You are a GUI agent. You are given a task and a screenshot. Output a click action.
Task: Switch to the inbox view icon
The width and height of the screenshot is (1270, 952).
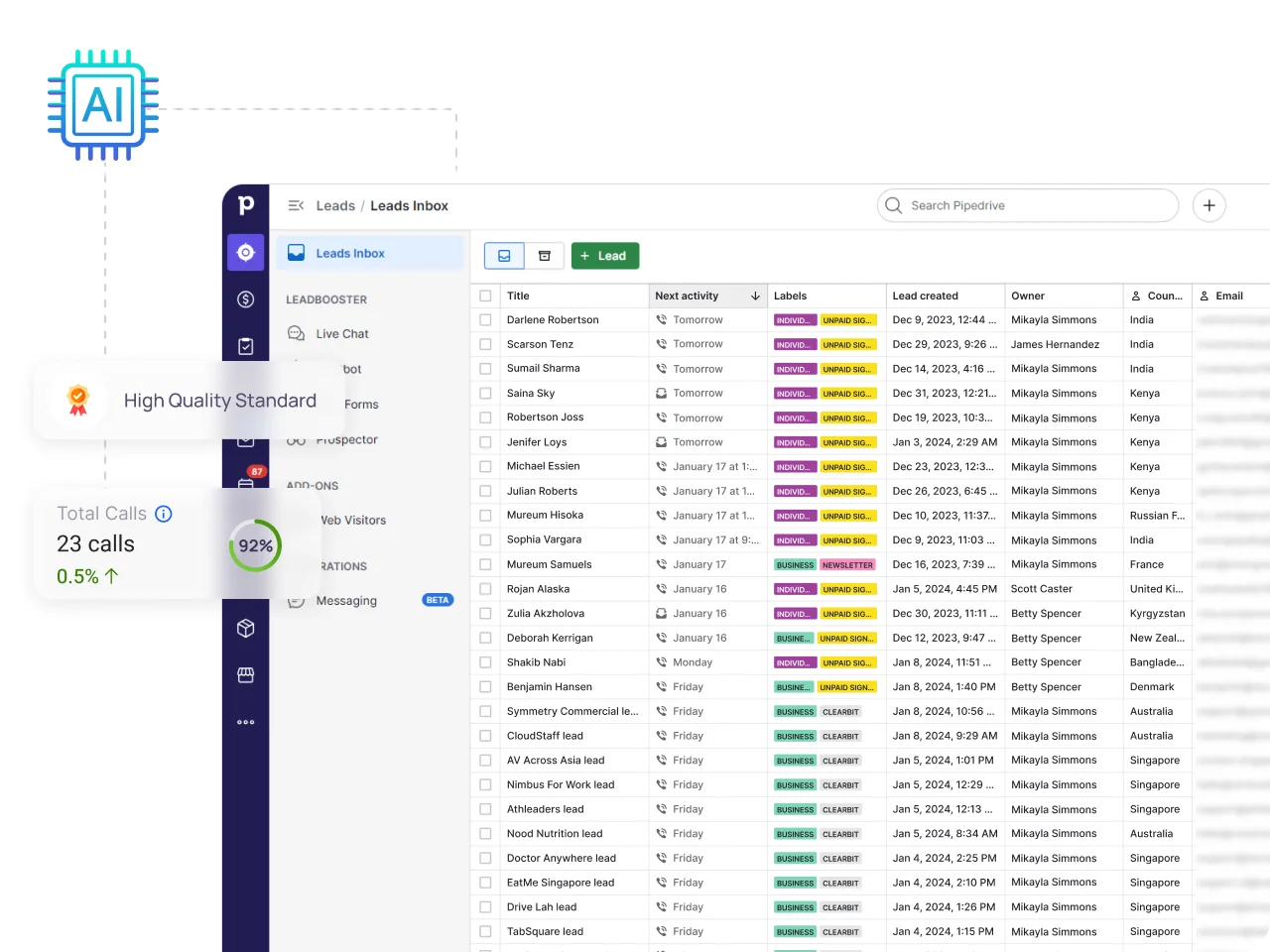504,256
